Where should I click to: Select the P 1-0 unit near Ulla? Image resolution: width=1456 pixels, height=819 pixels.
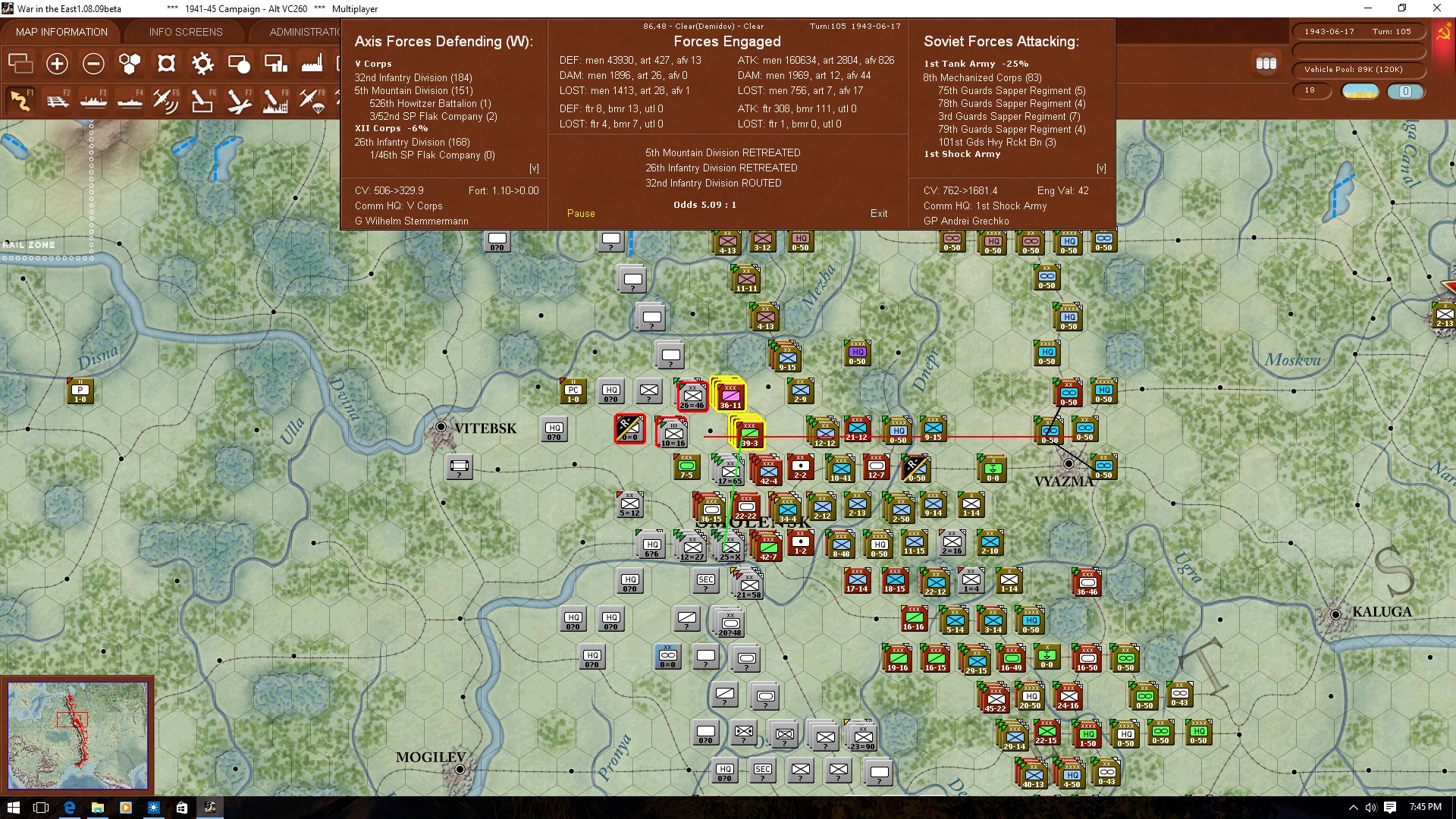click(x=80, y=391)
